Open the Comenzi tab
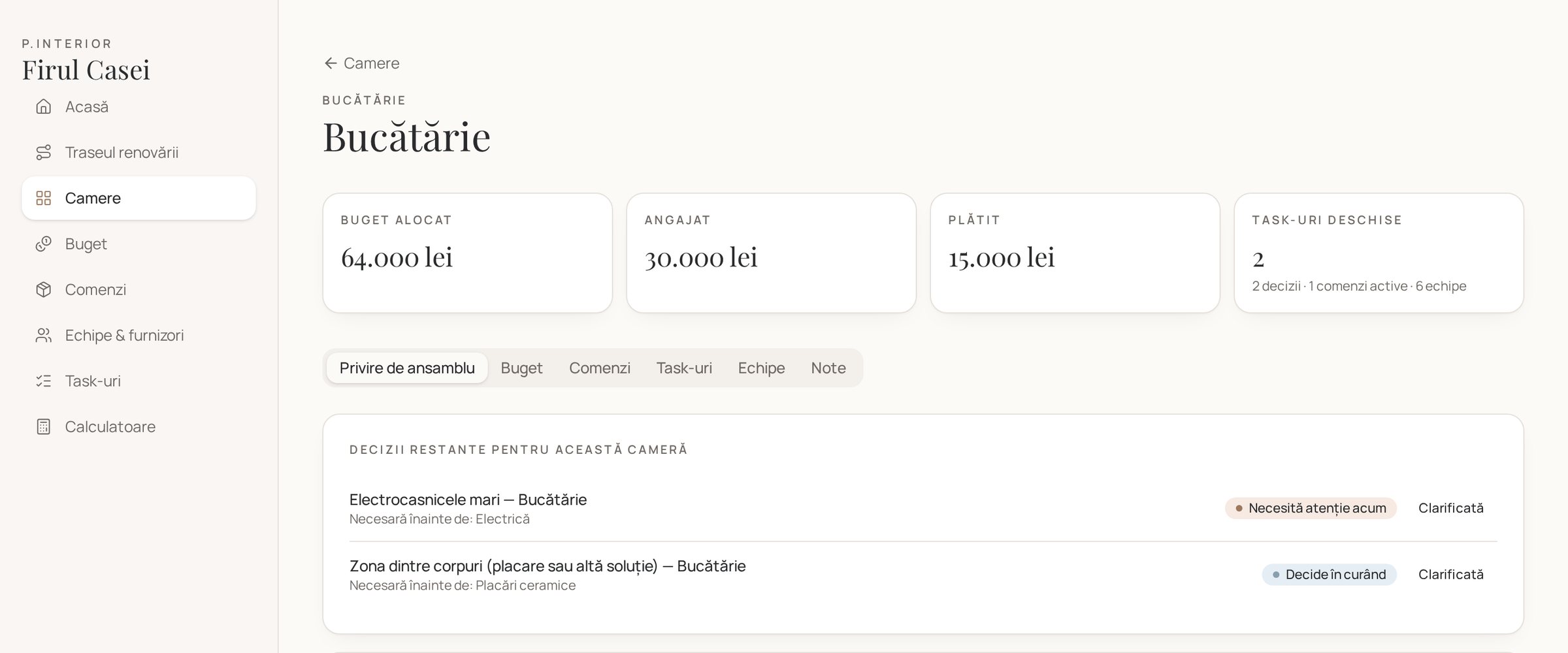The image size is (1568, 653). click(x=599, y=368)
